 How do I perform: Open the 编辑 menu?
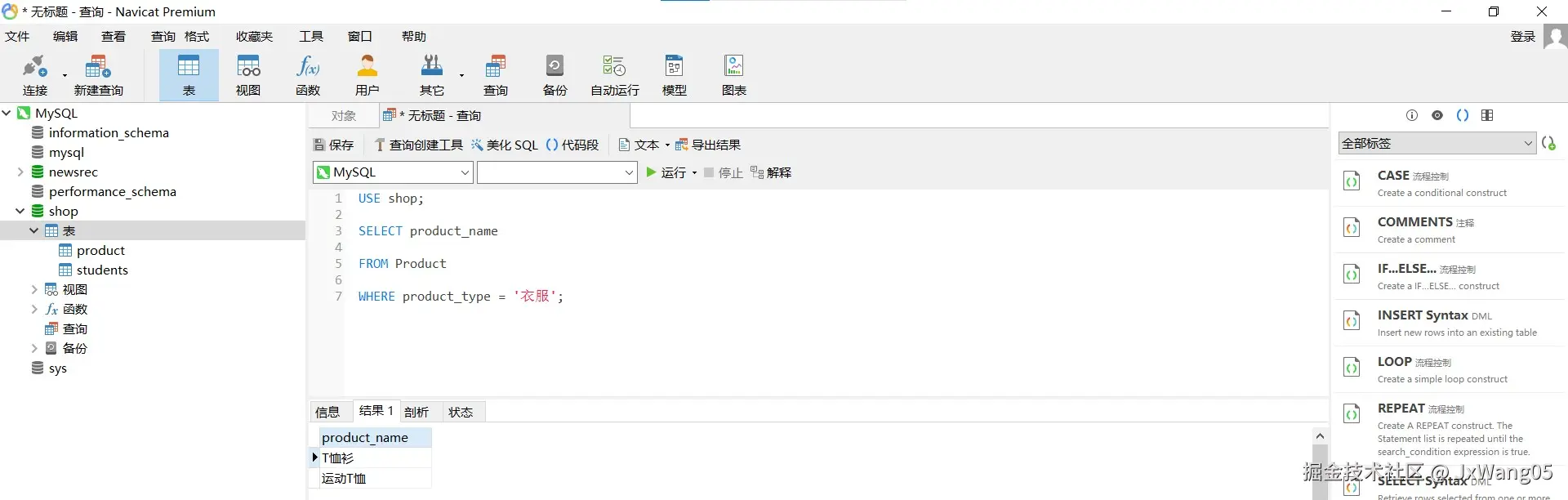[65, 36]
